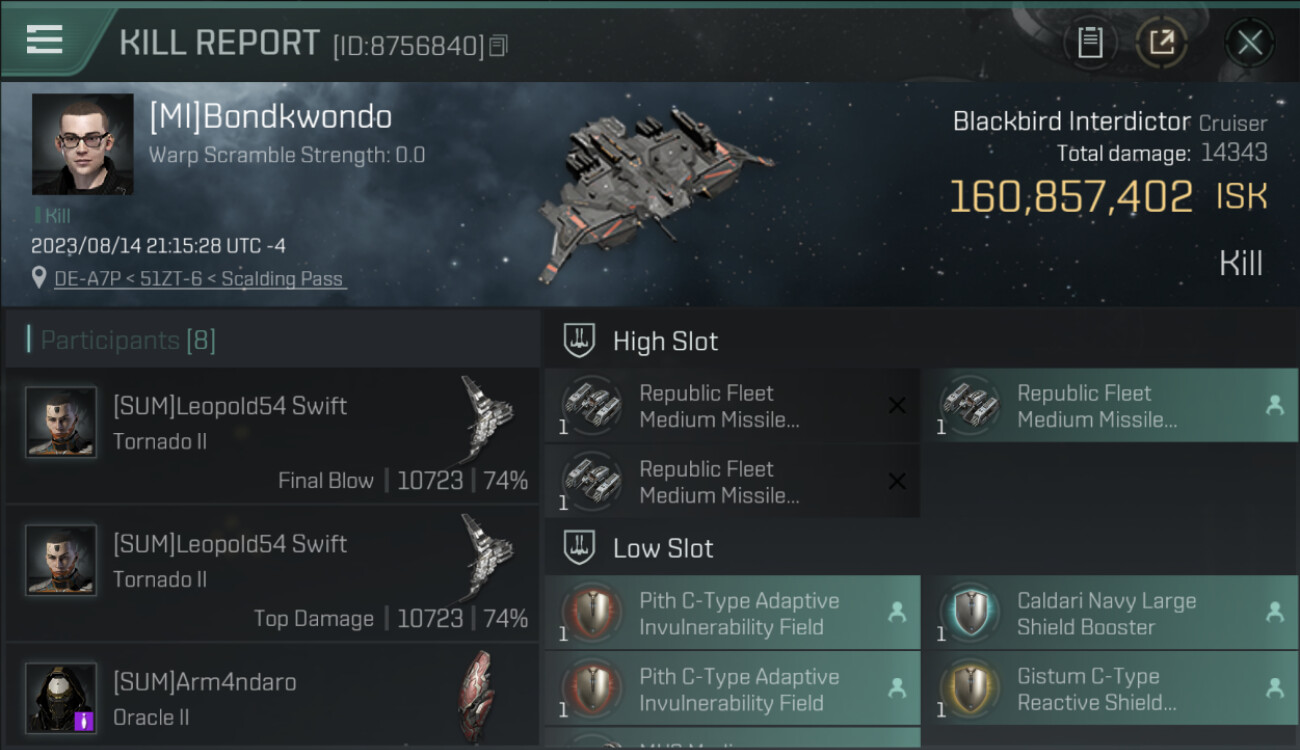
Task: Click the High Slot section icon
Action: click(580, 341)
